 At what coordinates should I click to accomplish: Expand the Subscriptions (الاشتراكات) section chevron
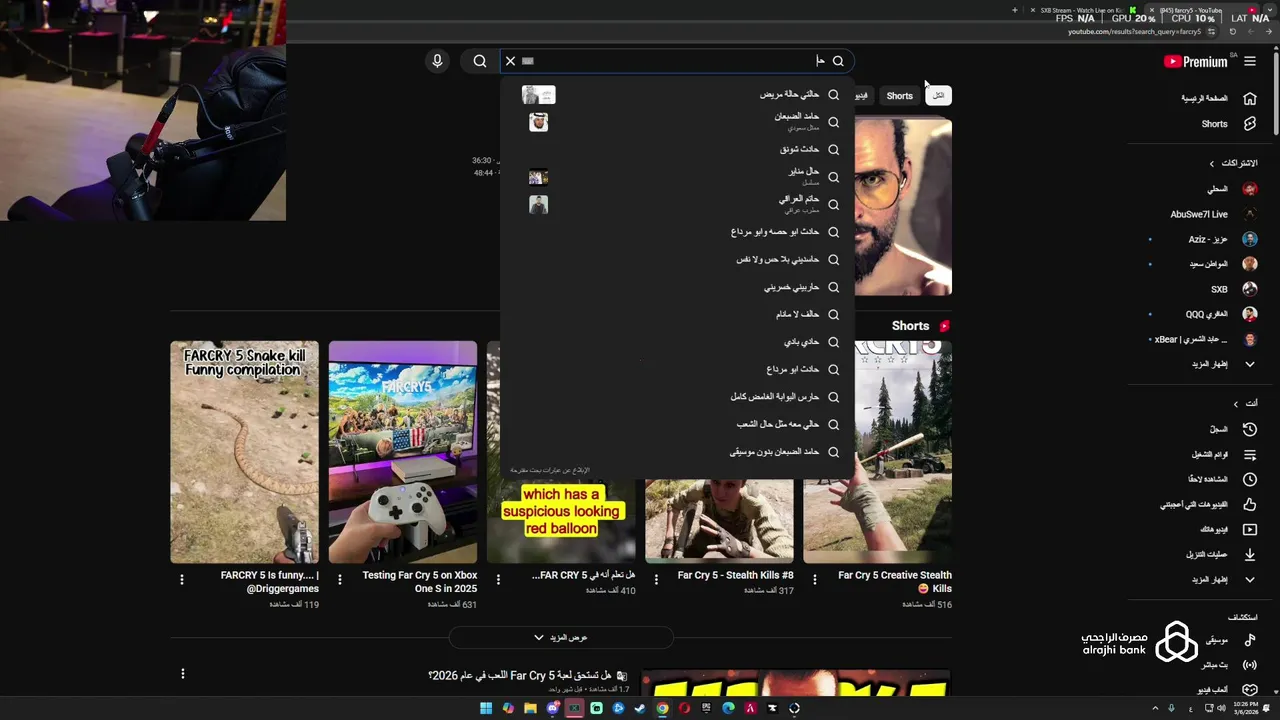tap(1212, 163)
